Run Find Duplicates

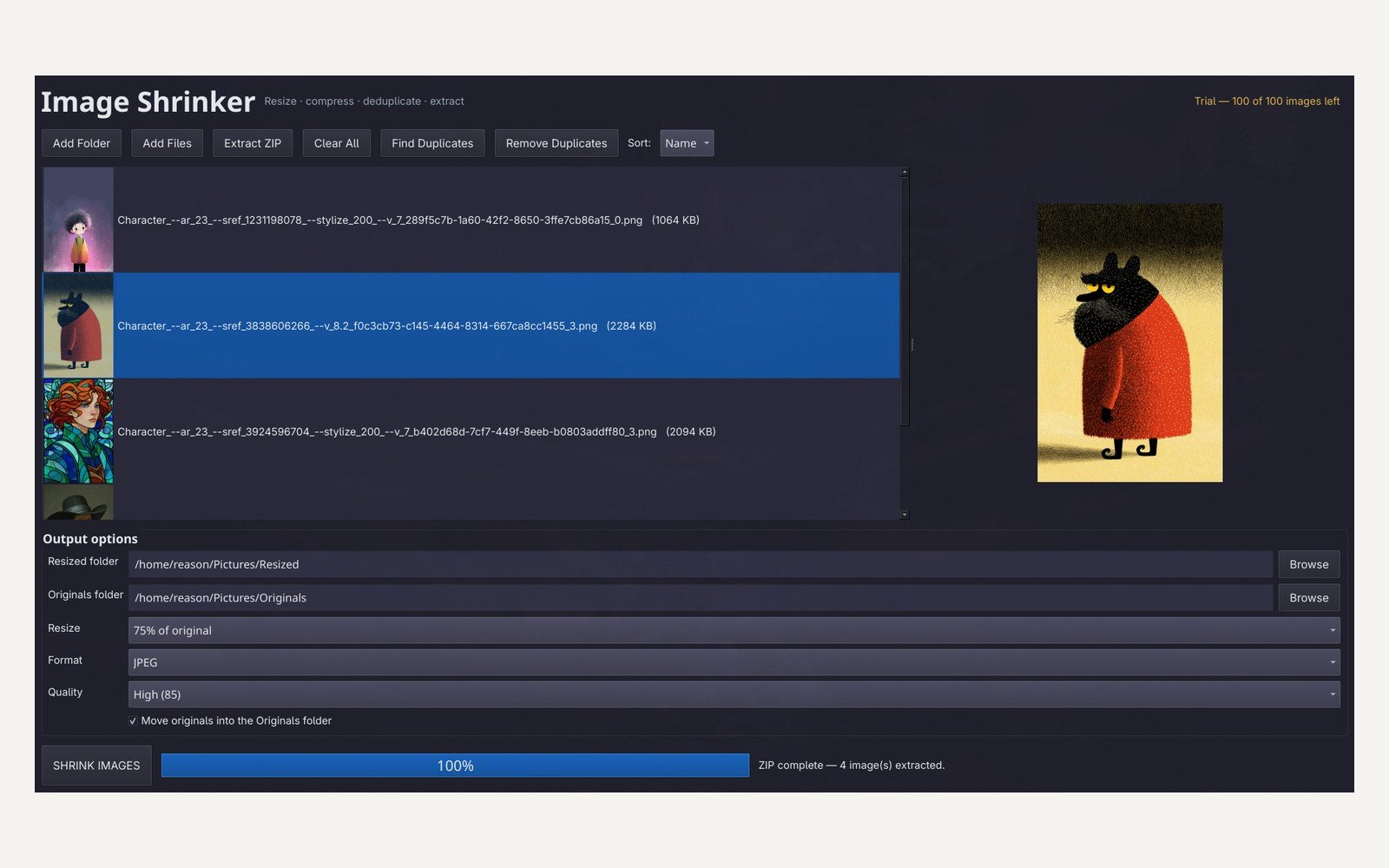(x=432, y=143)
